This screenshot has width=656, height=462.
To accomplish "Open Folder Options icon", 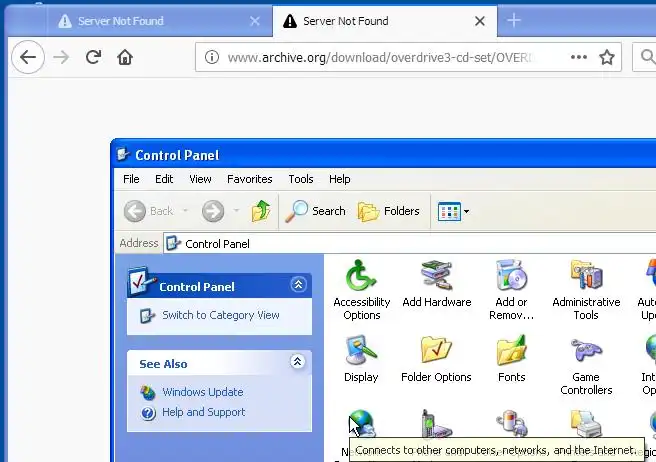I will point(436,359).
